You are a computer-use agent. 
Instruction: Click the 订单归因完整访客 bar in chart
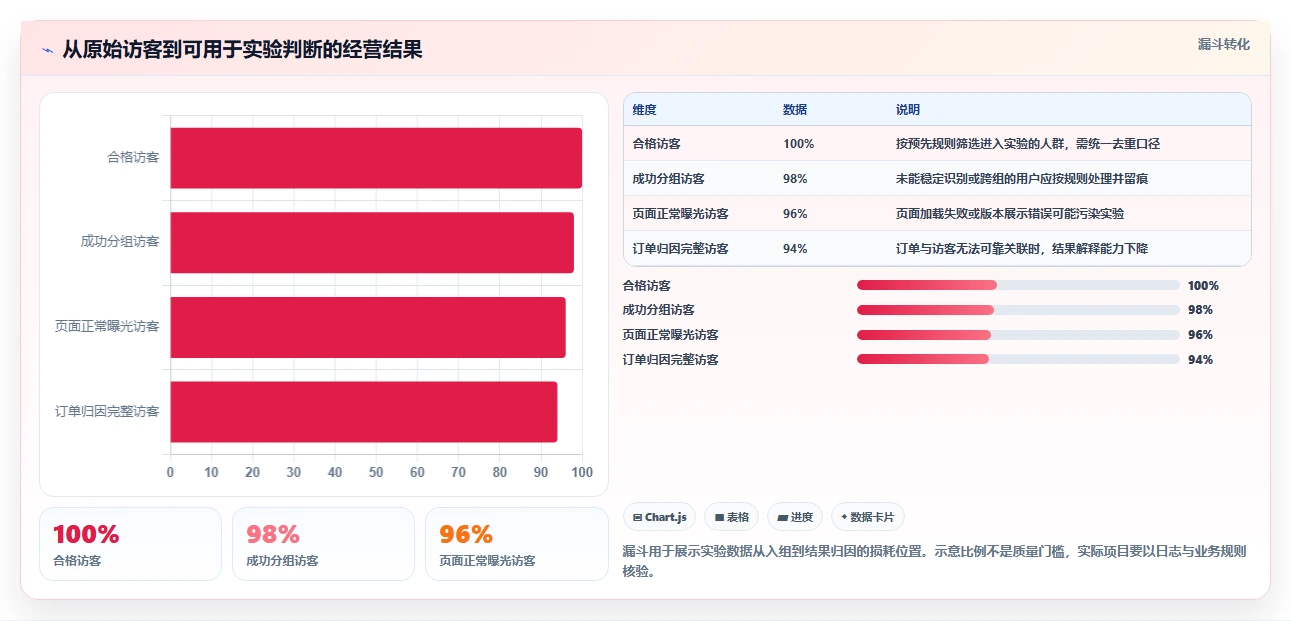click(x=364, y=411)
